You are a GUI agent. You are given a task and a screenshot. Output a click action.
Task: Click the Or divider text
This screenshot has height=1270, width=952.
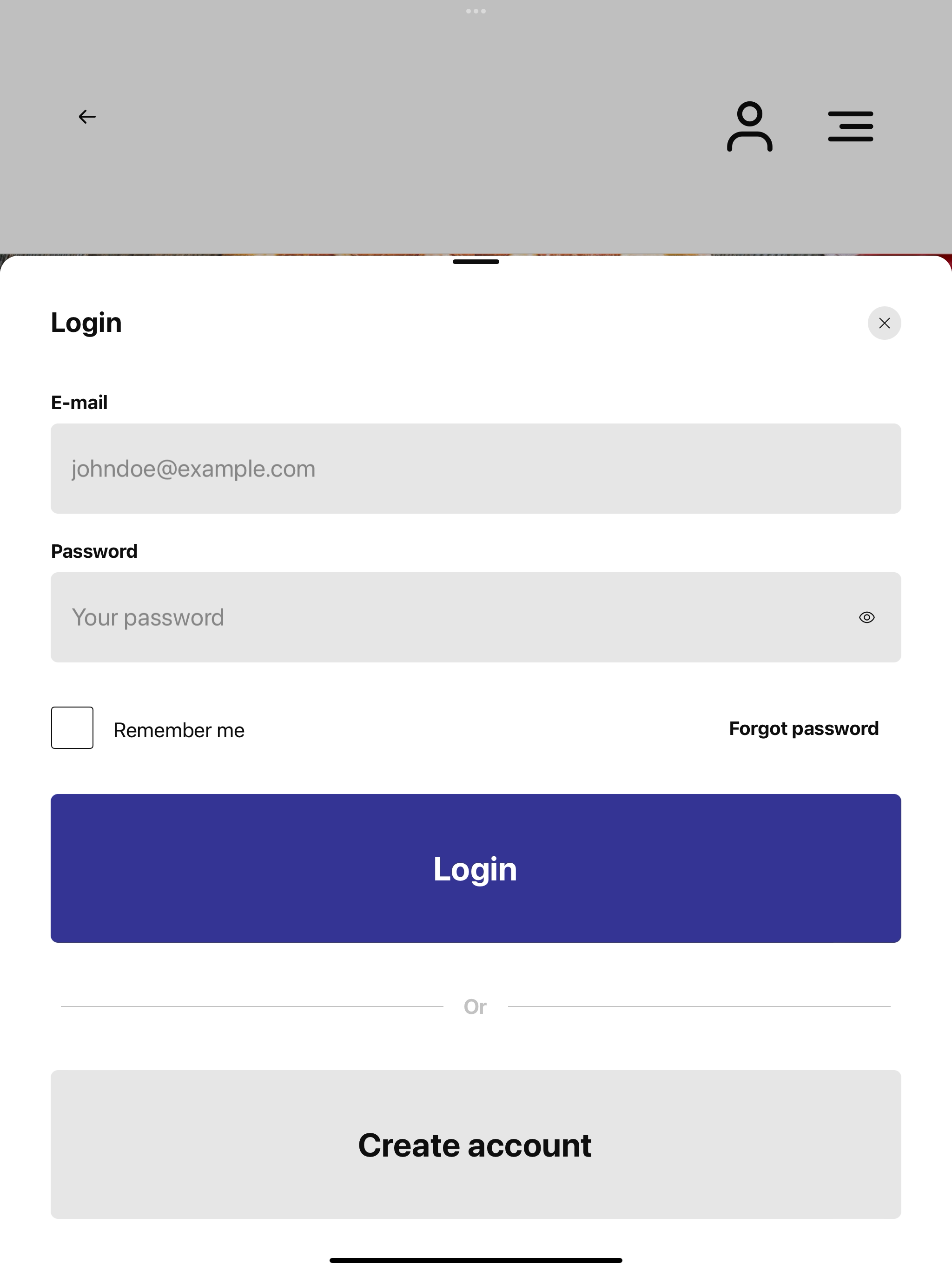pyautogui.click(x=476, y=1006)
